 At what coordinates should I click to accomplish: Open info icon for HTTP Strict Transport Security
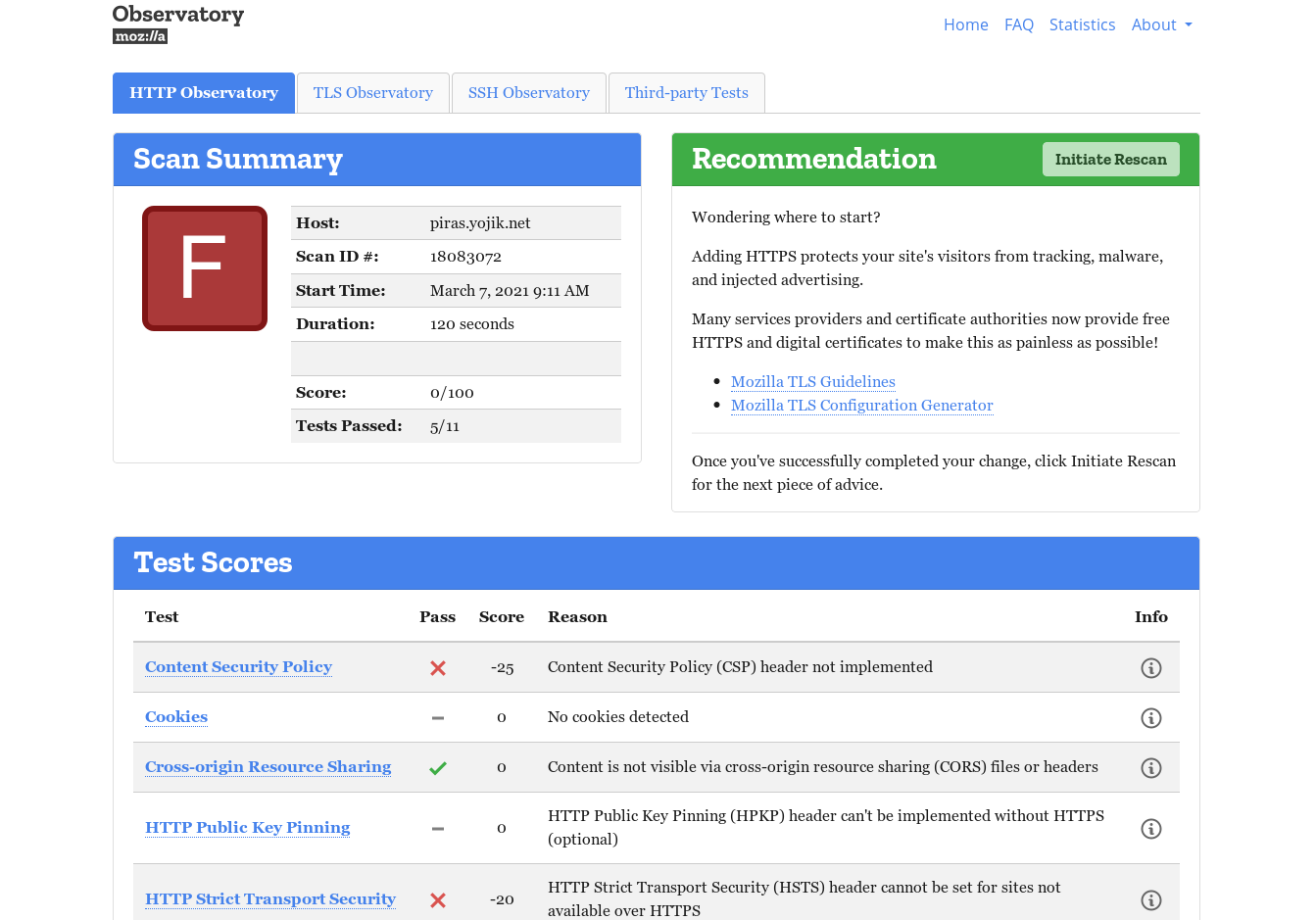[1150, 900]
